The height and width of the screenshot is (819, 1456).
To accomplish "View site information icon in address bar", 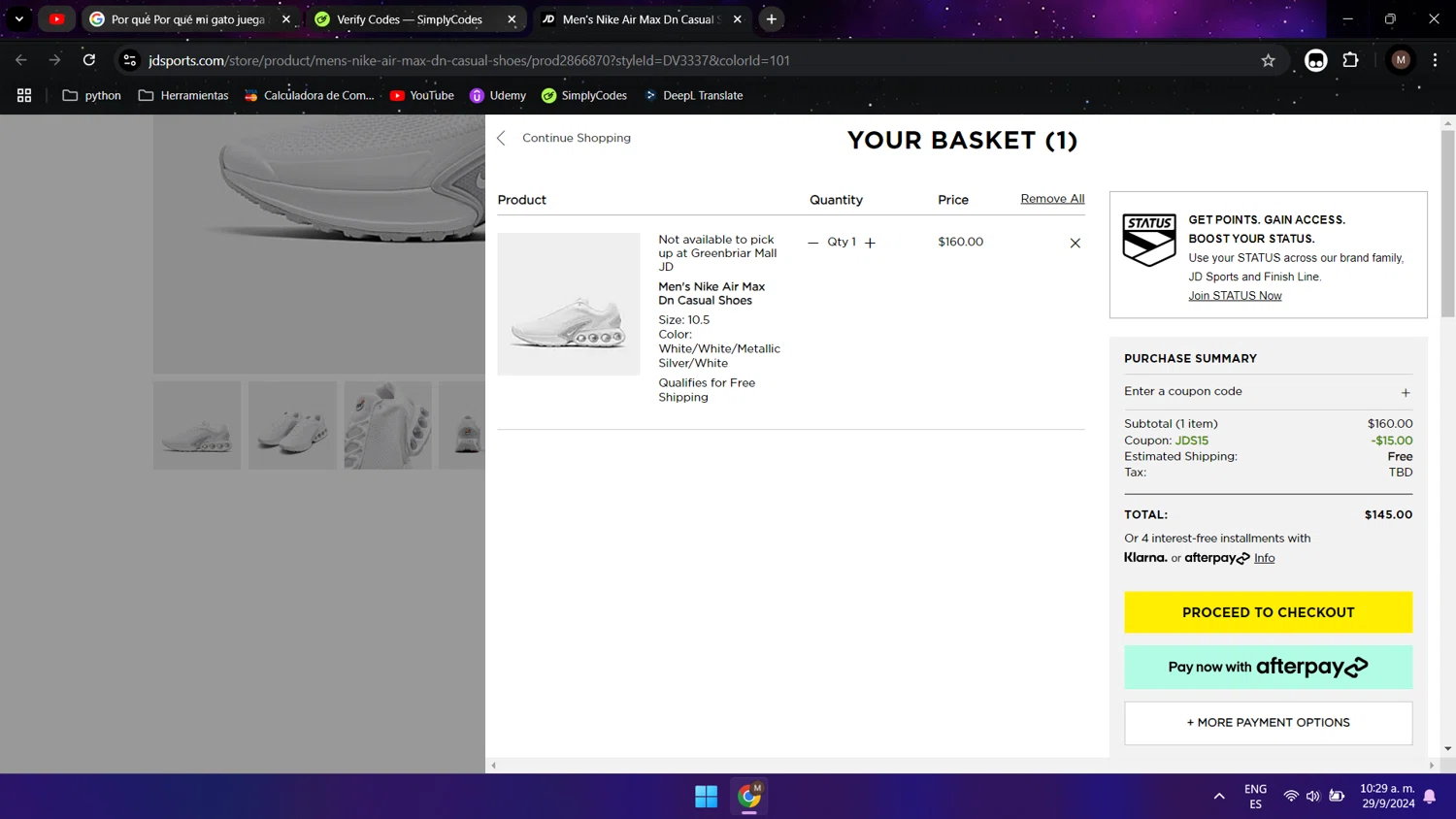I will 129,60.
